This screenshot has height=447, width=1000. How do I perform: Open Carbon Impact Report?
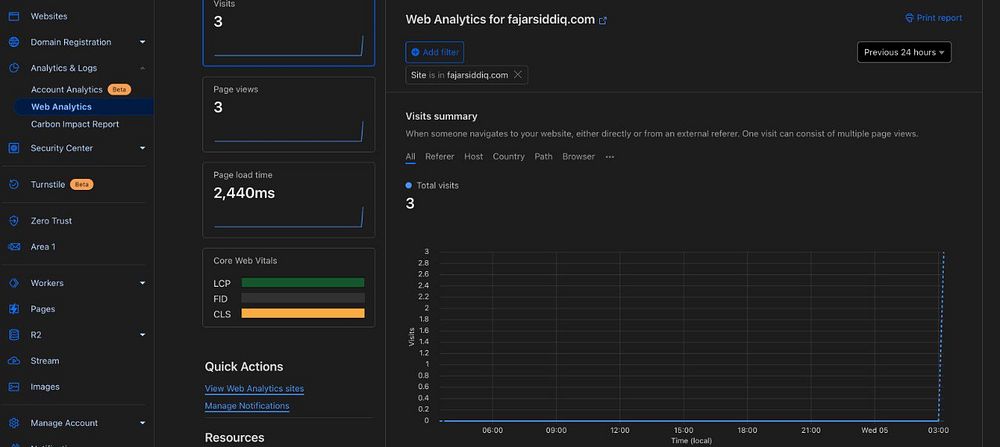click(75, 124)
